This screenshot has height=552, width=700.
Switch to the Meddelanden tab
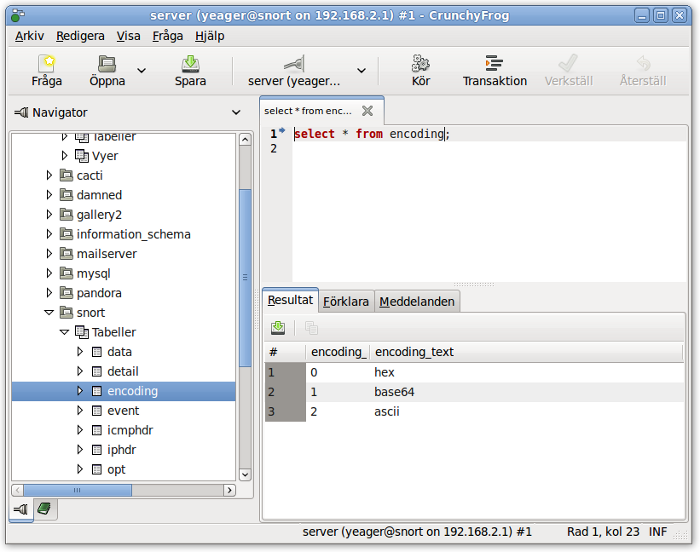point(417,302)
